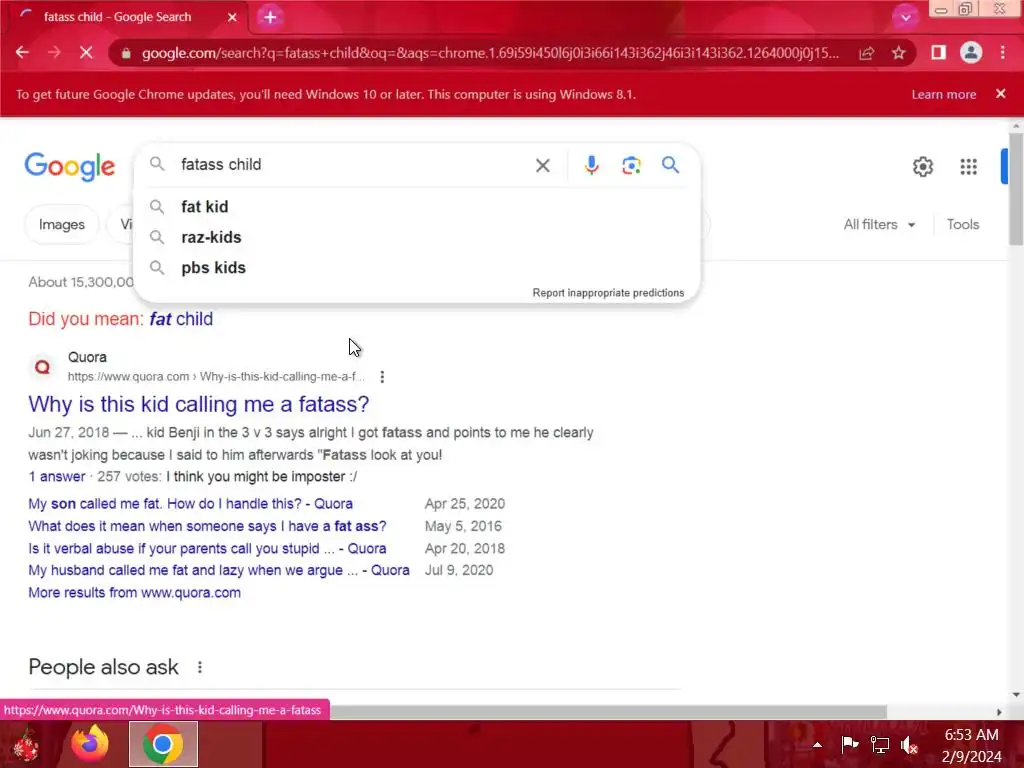Open 'Why is this kid calling me a fatass?'
The width and height of the screenshot is (1024, 768).
(x=199, y=404)
